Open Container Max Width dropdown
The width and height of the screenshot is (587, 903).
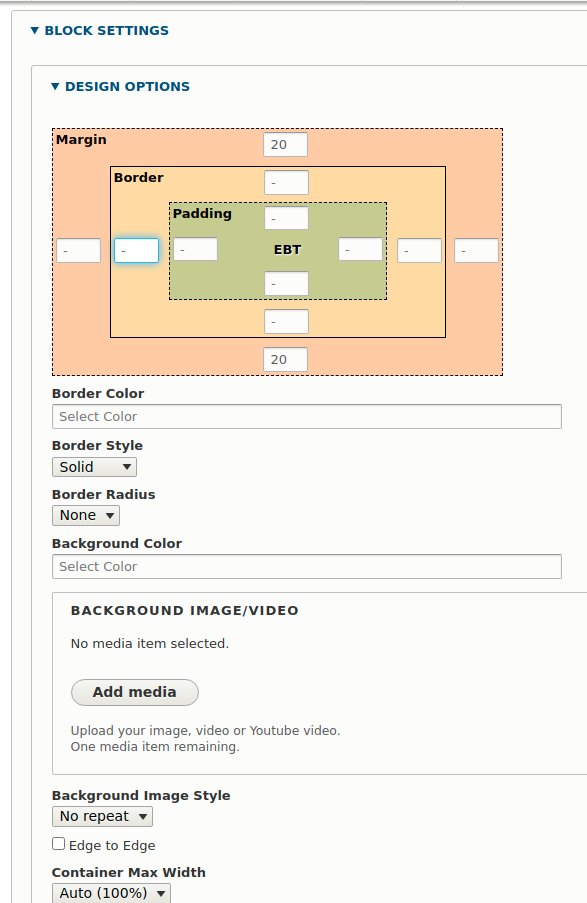(111, 893)
